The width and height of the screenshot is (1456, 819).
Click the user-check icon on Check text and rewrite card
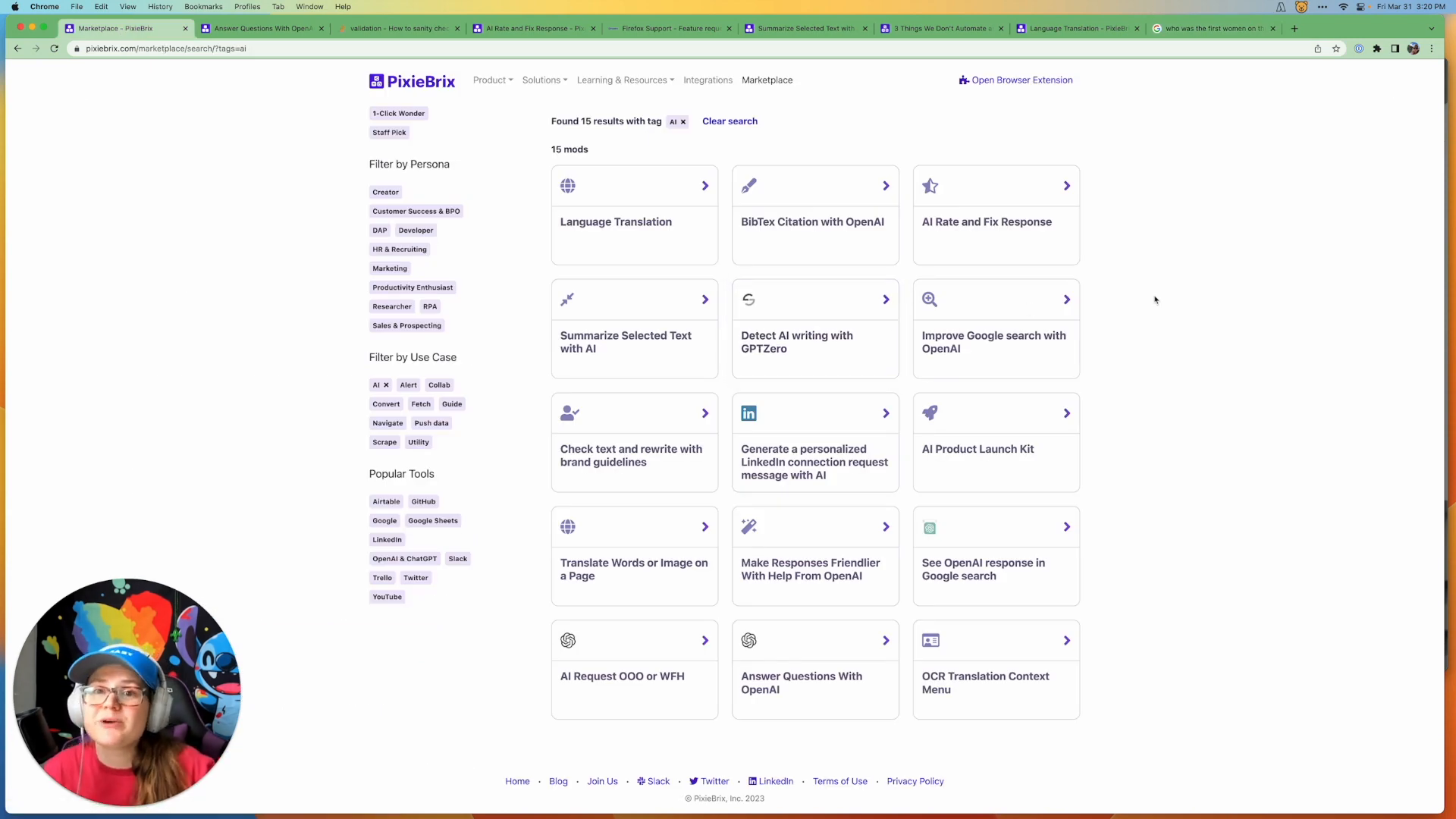pyautogui.click(x=570, y=413)
